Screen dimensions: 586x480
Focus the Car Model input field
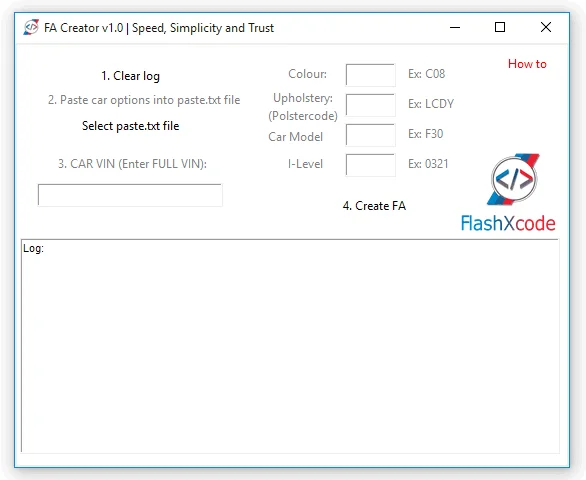pos(370,135)
